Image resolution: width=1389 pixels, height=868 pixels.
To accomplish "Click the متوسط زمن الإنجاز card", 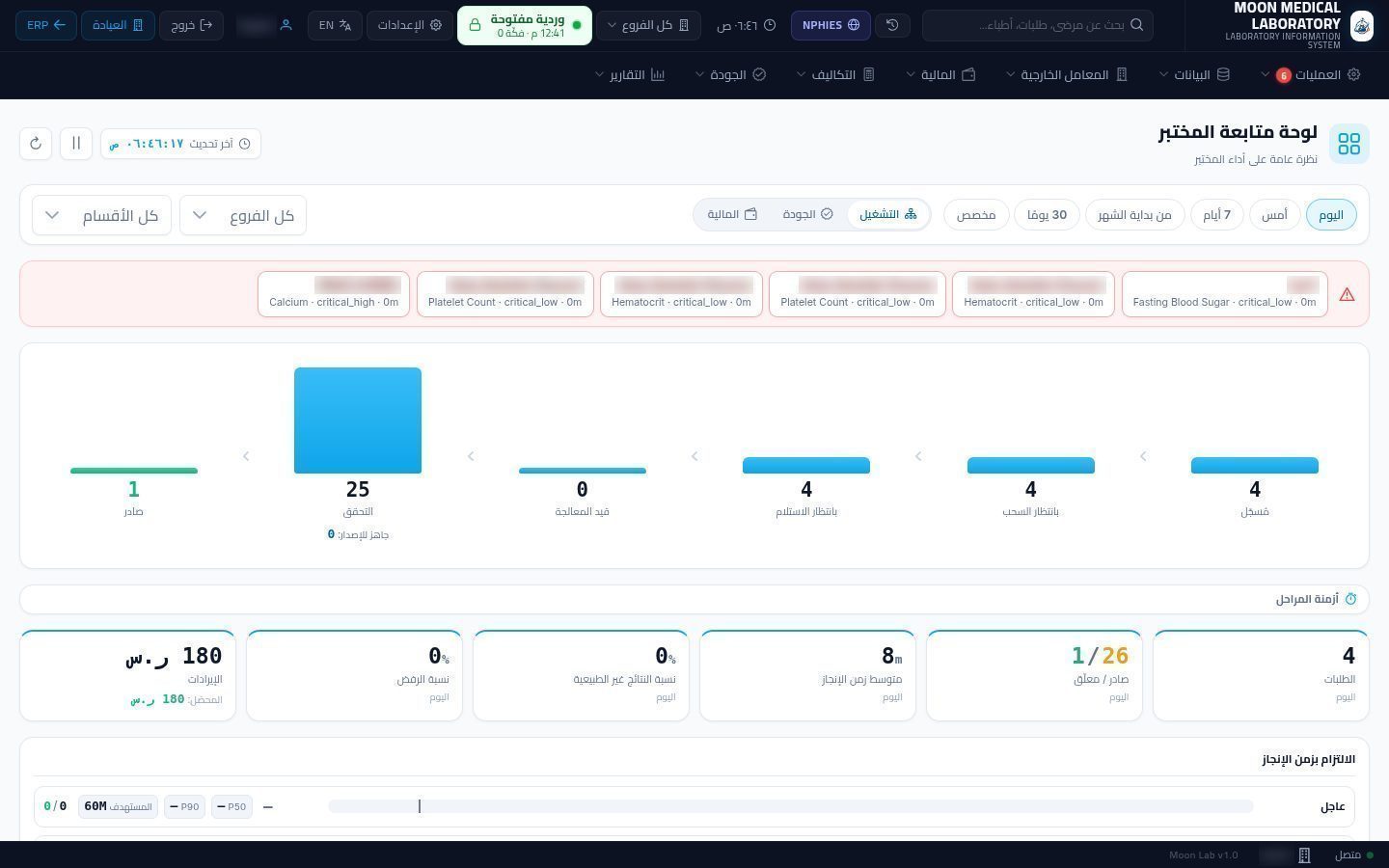I will click(x=807, y=675).
